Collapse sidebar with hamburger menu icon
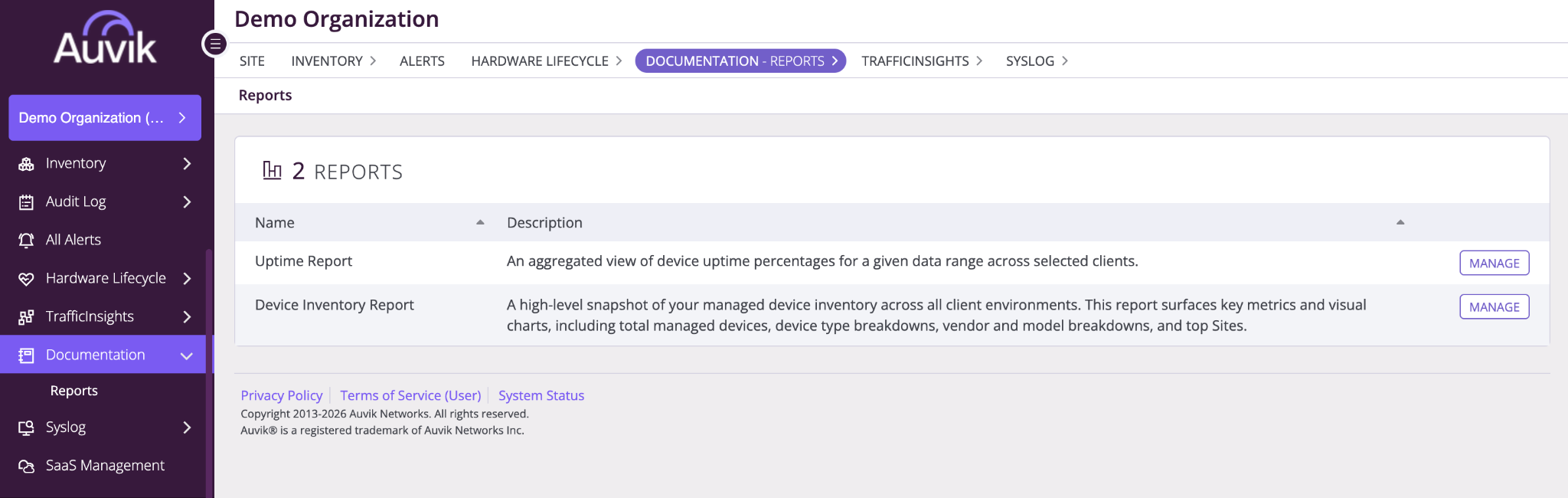Viewport: 1568px width, 498px height. click(215, 44)
